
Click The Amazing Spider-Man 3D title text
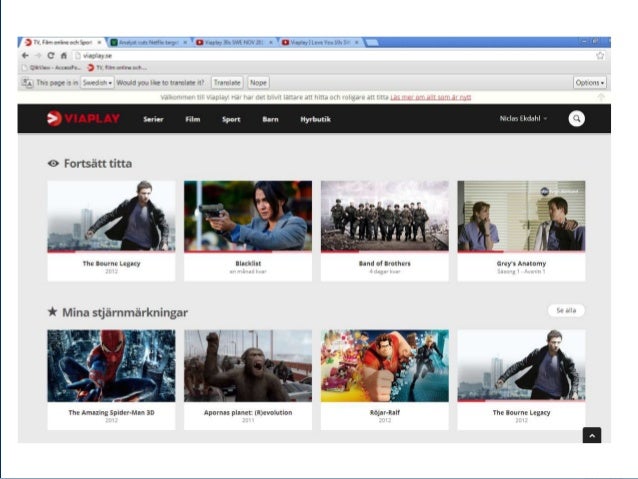point(111,412)
